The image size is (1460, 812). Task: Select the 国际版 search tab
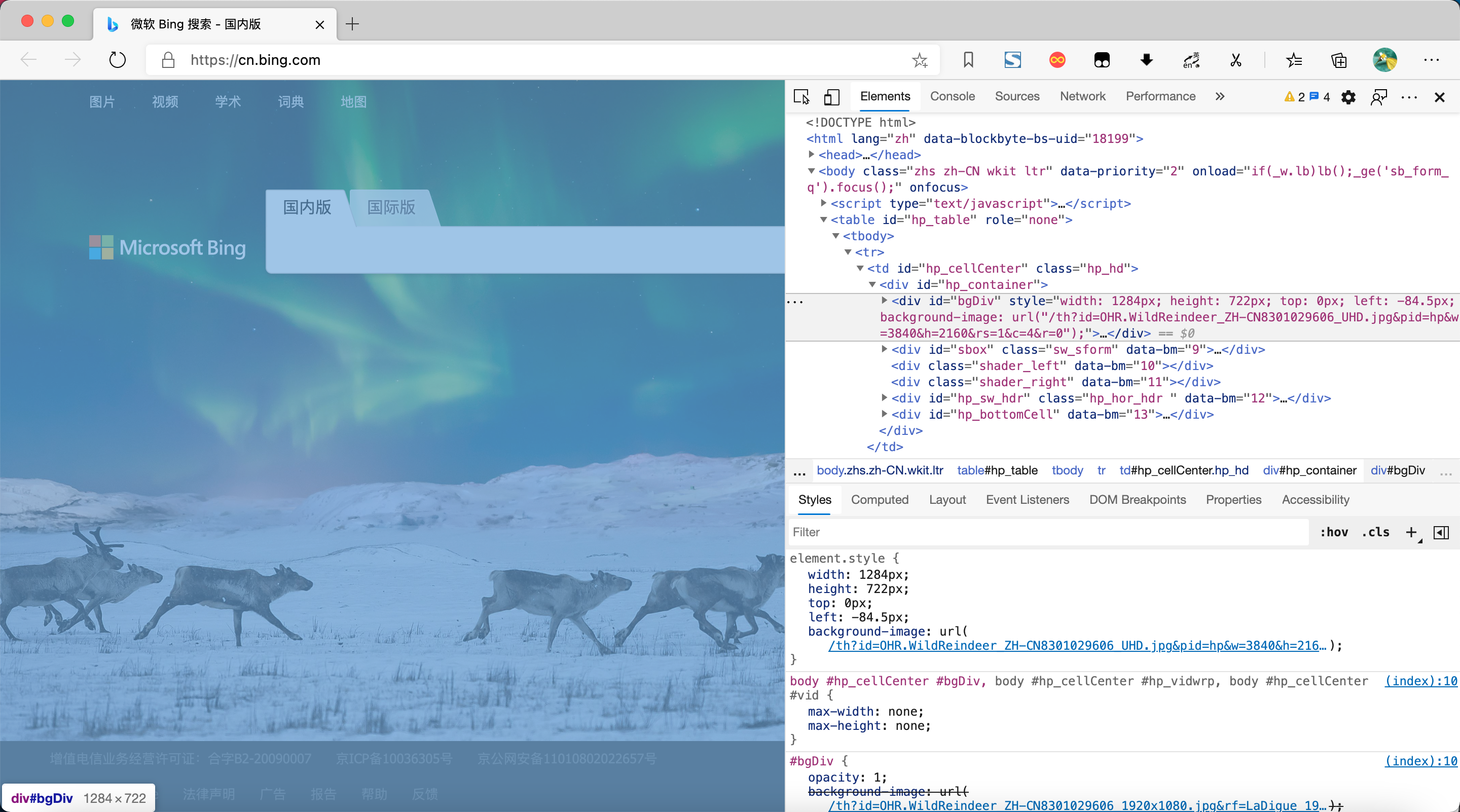[391, 207]
